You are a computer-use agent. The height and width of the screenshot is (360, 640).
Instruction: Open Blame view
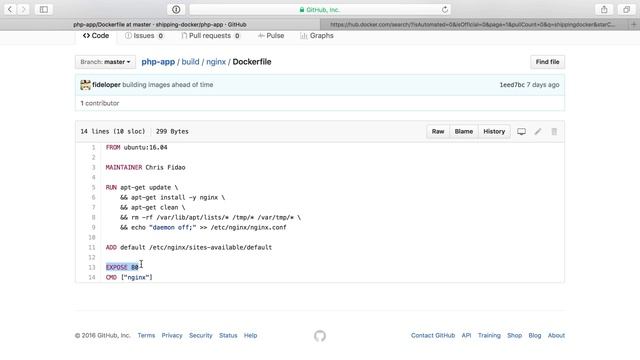tap(464, 131)
